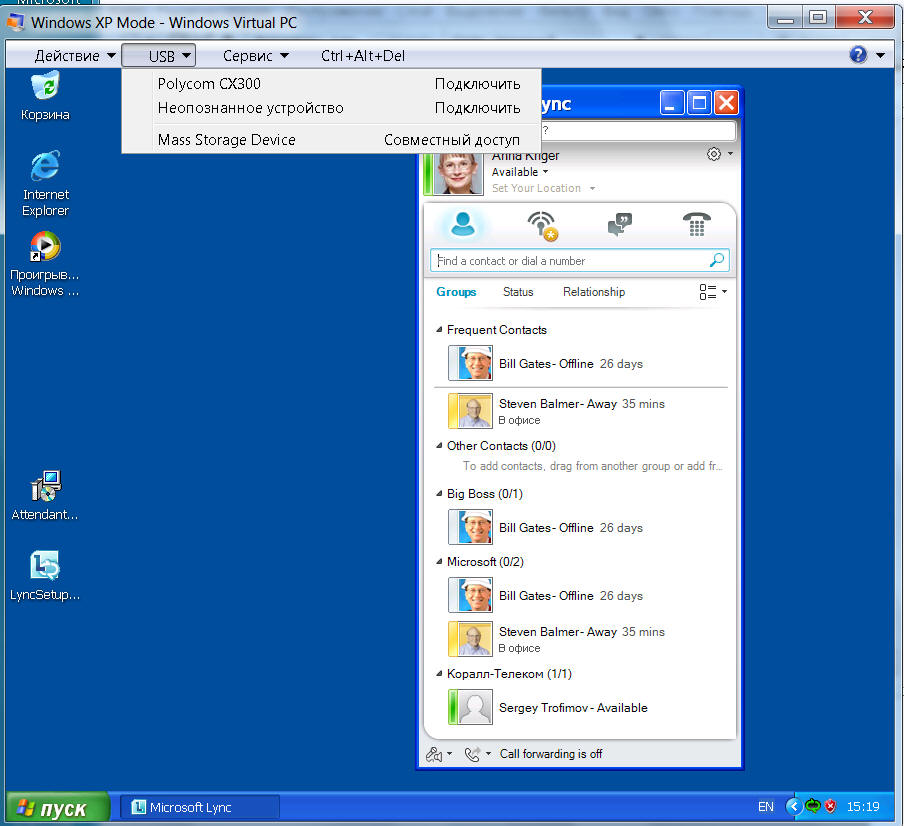904x826 pixels.
Task: Attach Polycom CX300 device via Подключить
Action: click(477, 84)
